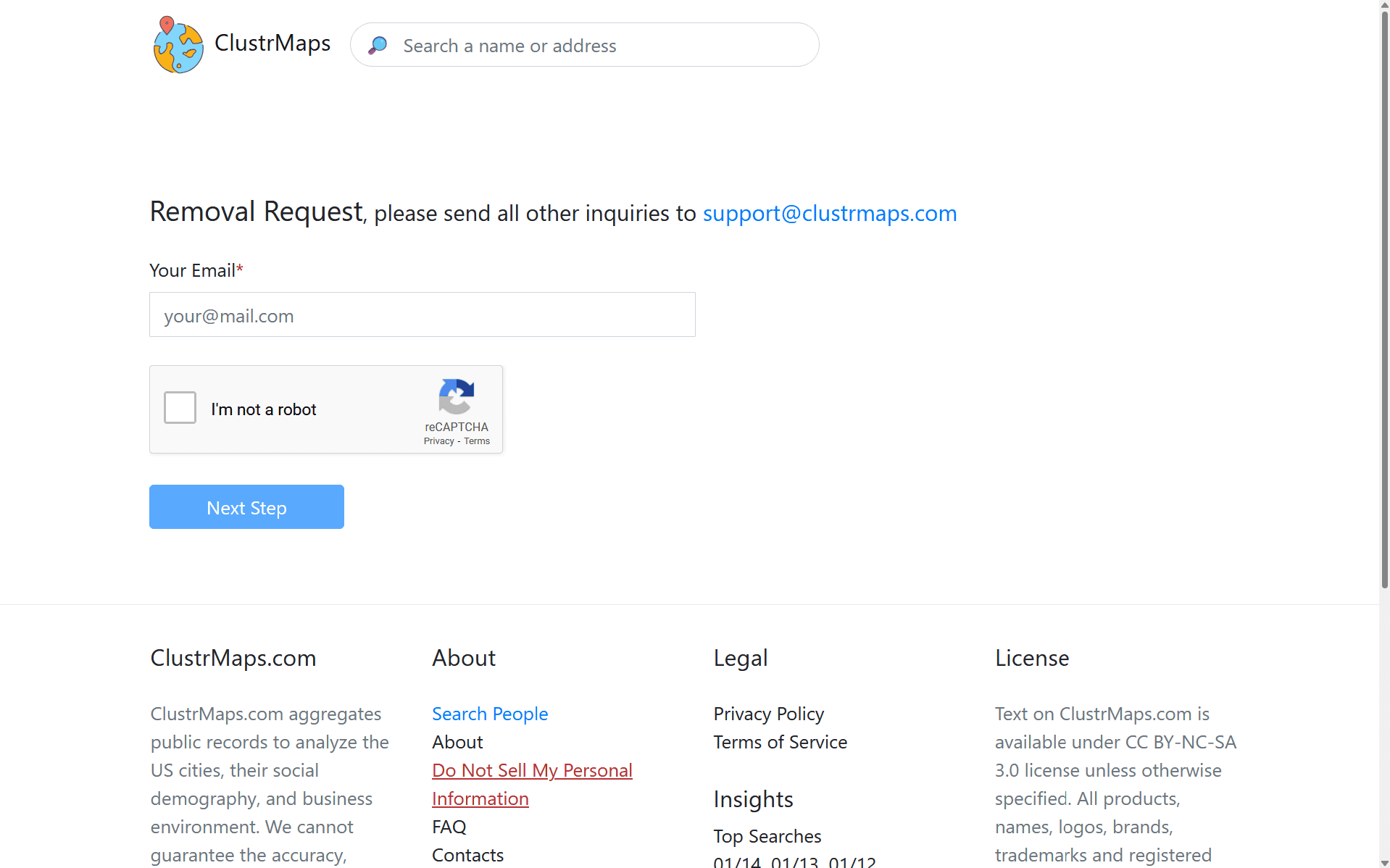Image resolution: width=1390 pixels, height=868 pixels.
Task: Click the magnifier icon in the search bar
Action: click(x=378, y=45)
